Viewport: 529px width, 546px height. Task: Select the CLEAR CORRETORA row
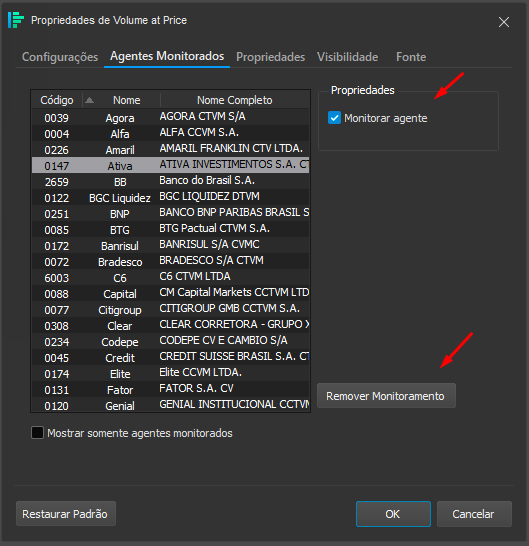[x=171, y=325]
